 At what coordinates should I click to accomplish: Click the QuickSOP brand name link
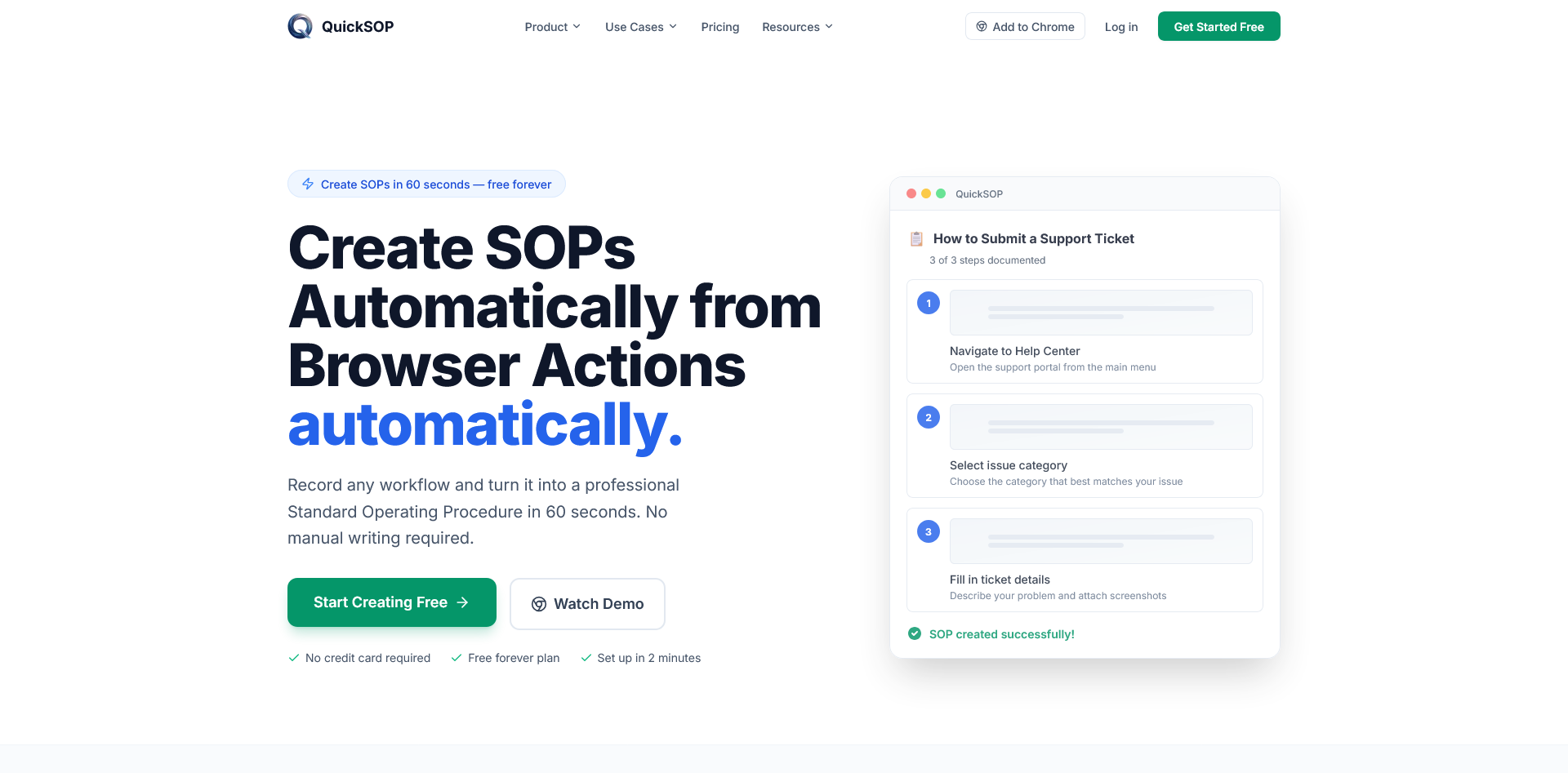point(358,26)
